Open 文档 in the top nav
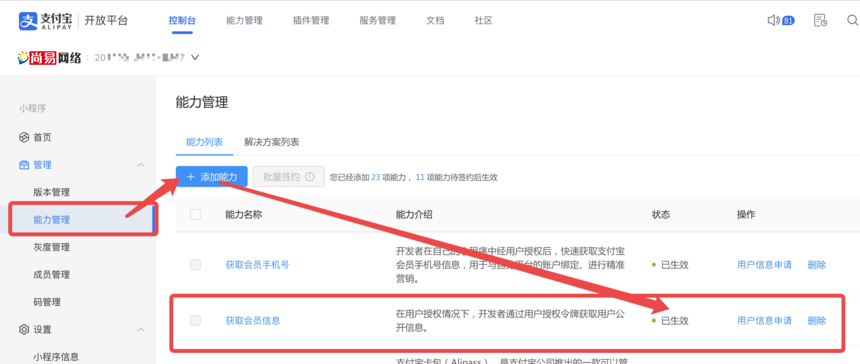 [x=435, y=21]
